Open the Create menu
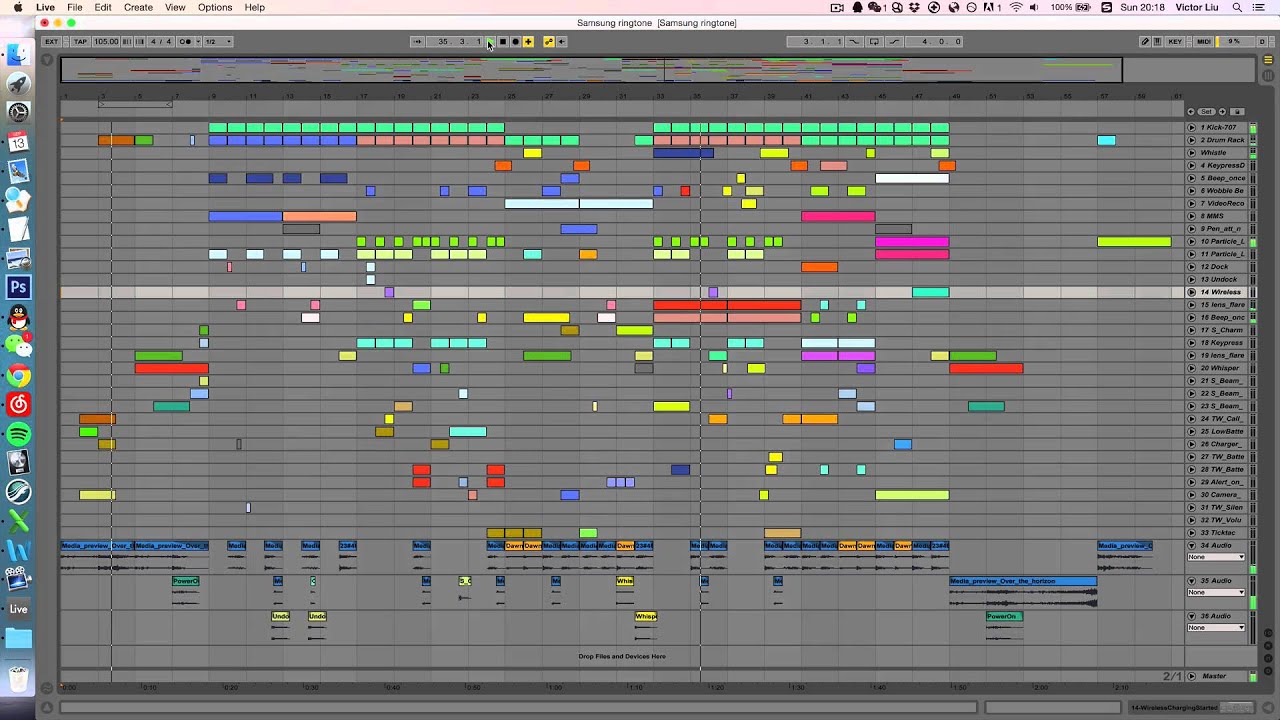This screenshot has width=1280, height=720. 138,7
